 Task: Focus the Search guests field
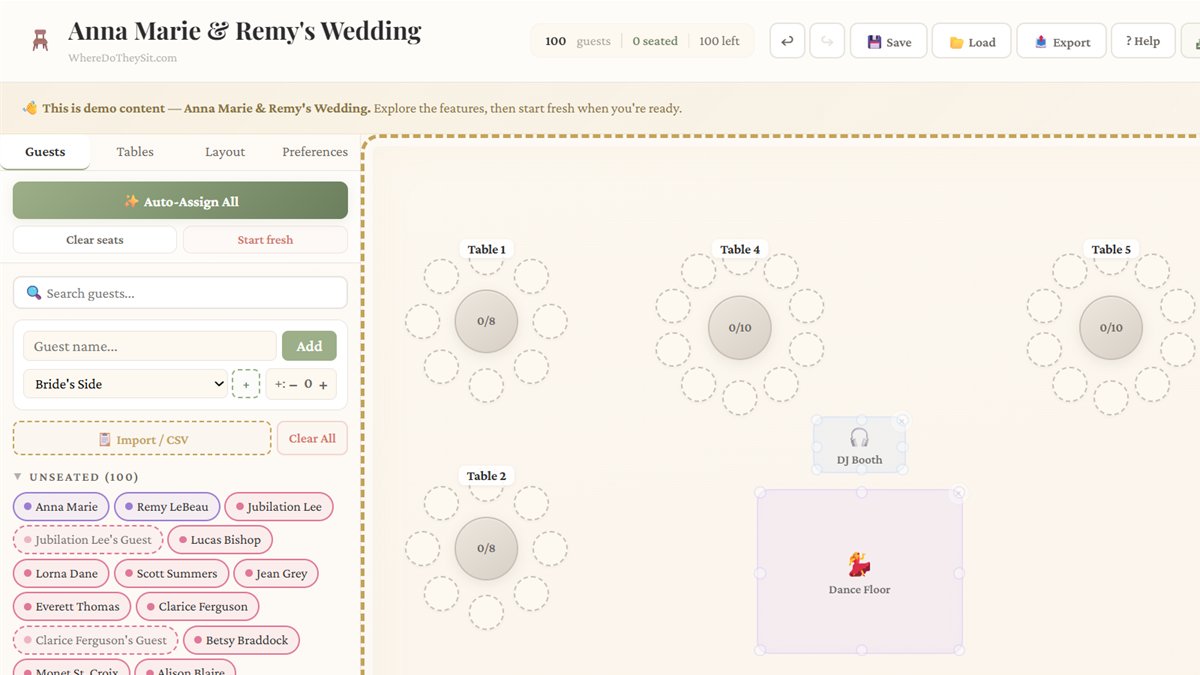coord(180,293)
